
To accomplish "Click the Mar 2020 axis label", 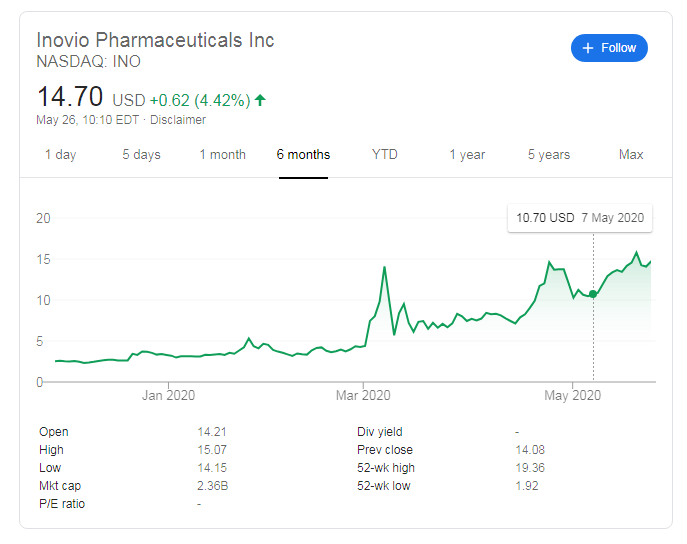I will point(362,396).
